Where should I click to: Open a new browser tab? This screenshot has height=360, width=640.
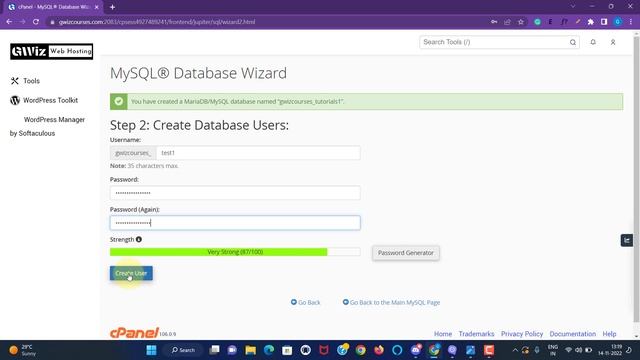[112, 7]
